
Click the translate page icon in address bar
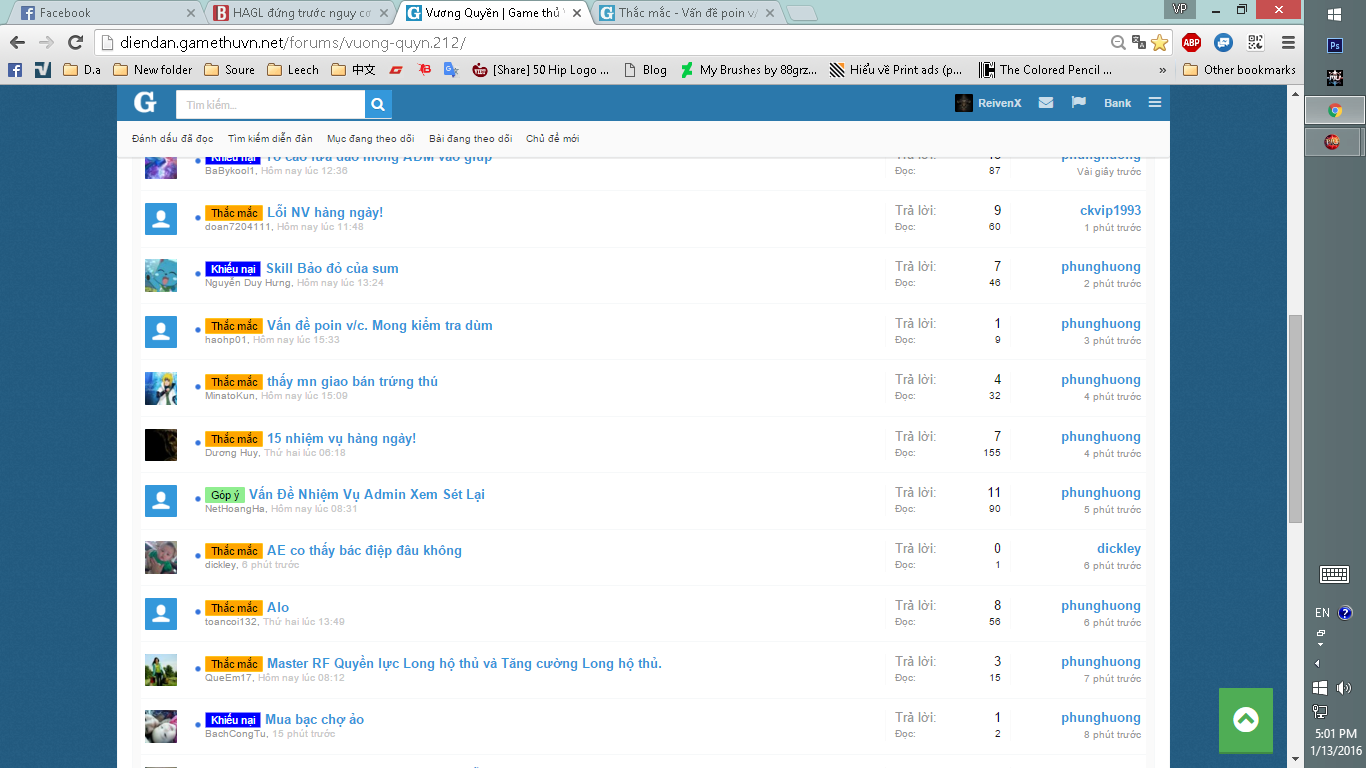pyautogui.click(x=1139, y=42)
